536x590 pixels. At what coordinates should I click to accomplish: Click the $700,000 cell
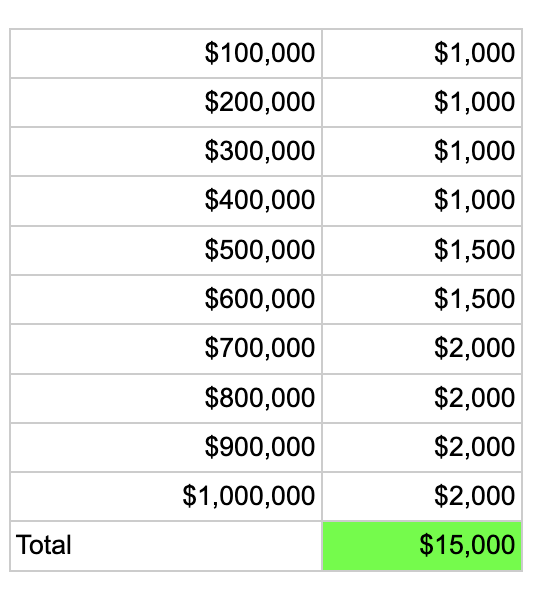(x=166, y=349)
